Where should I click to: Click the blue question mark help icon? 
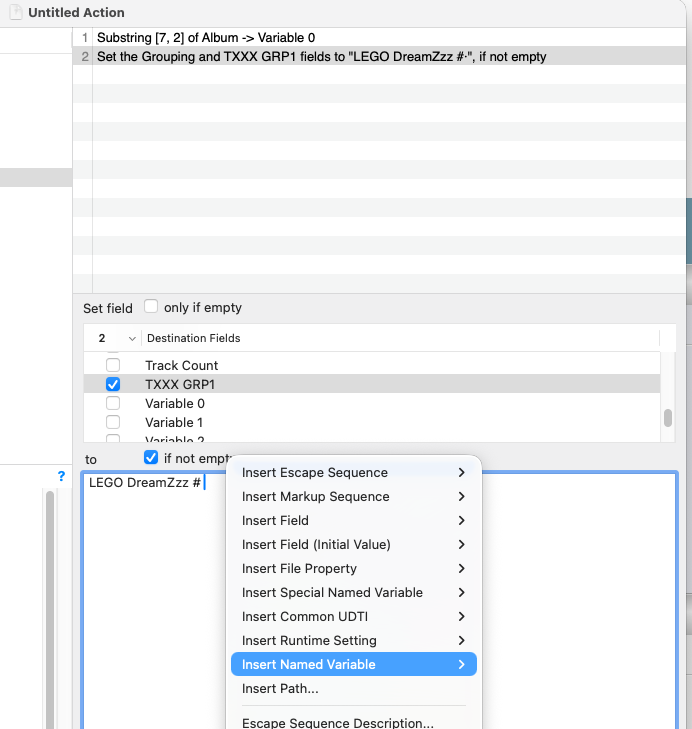pyautogui.click(x=61, y=477)
